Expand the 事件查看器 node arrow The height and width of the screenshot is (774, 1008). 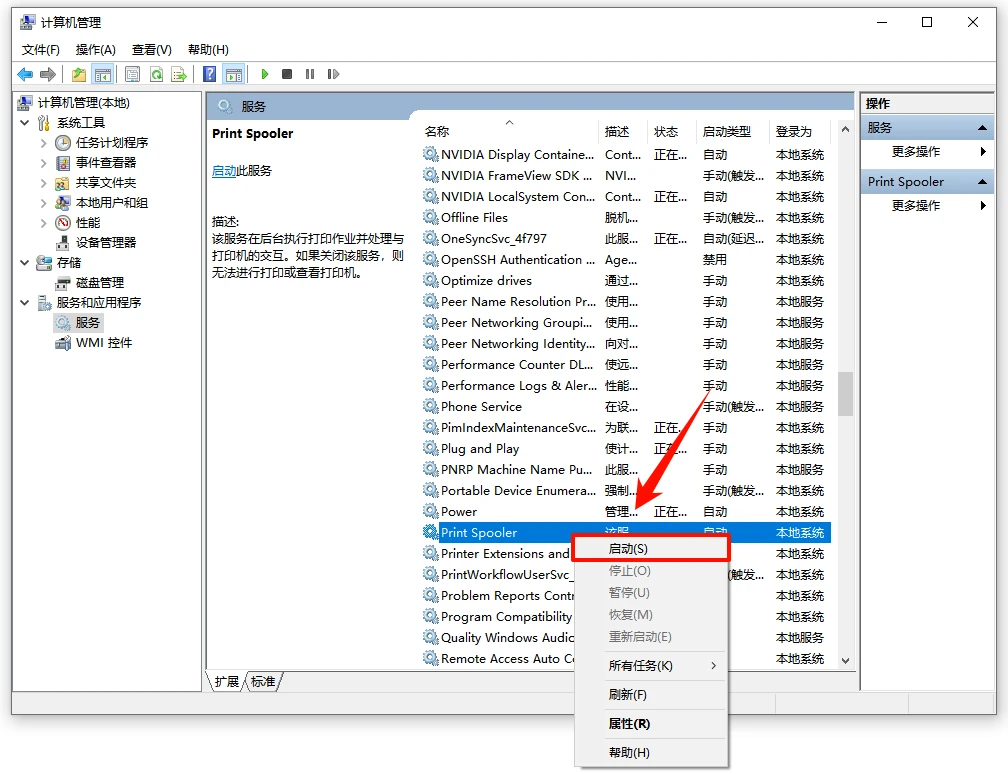(44, 163)
